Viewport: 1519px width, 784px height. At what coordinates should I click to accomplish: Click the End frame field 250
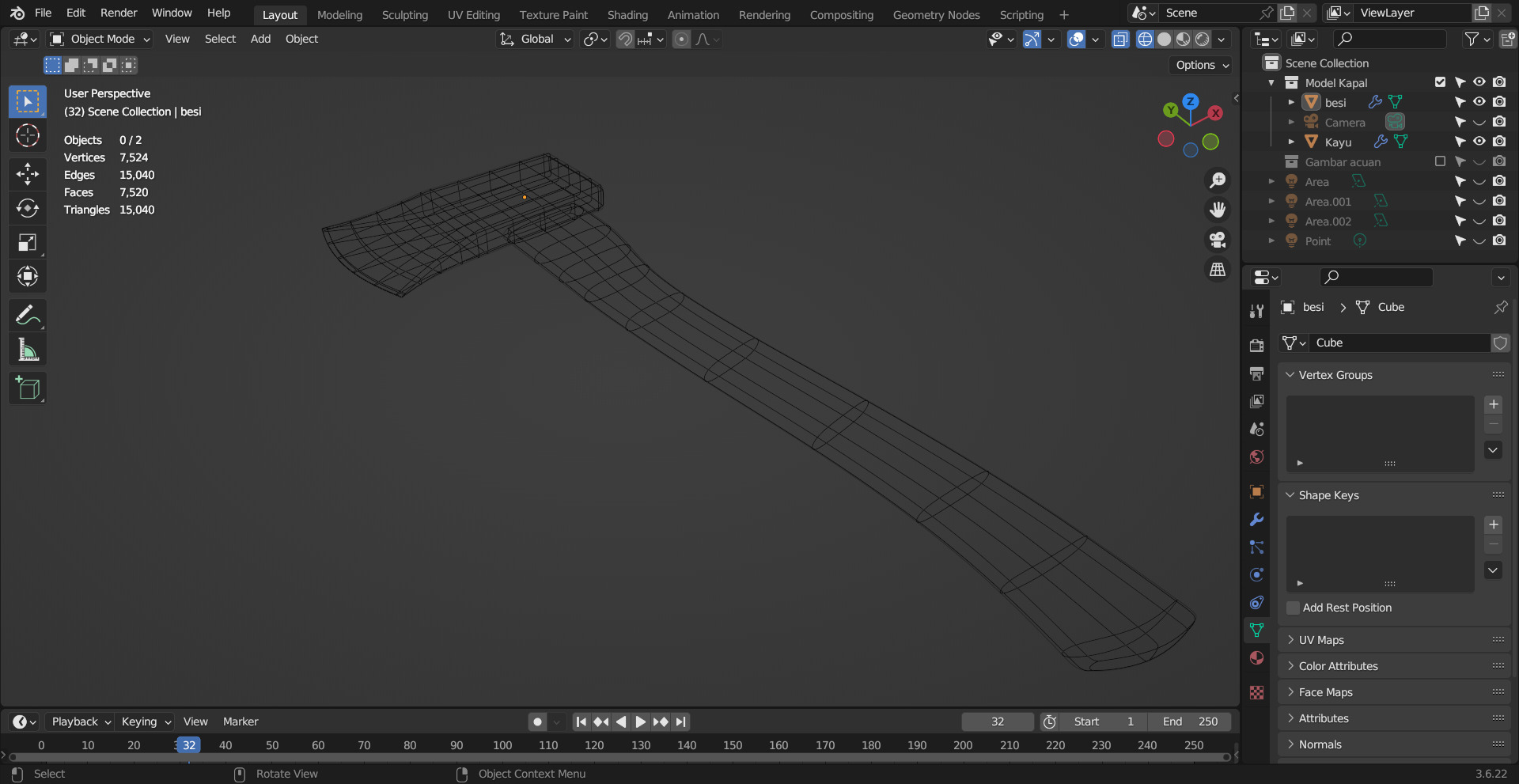[x=1190, y=722]
